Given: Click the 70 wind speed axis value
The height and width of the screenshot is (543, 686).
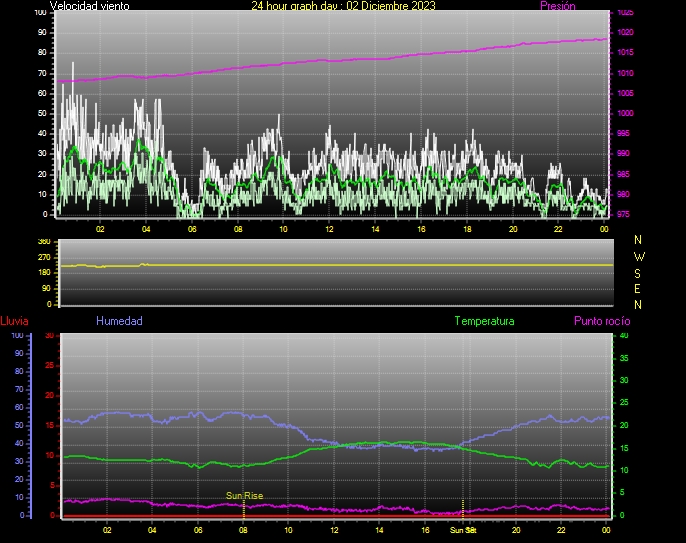Looking at the screenshot, I should 42,74.
